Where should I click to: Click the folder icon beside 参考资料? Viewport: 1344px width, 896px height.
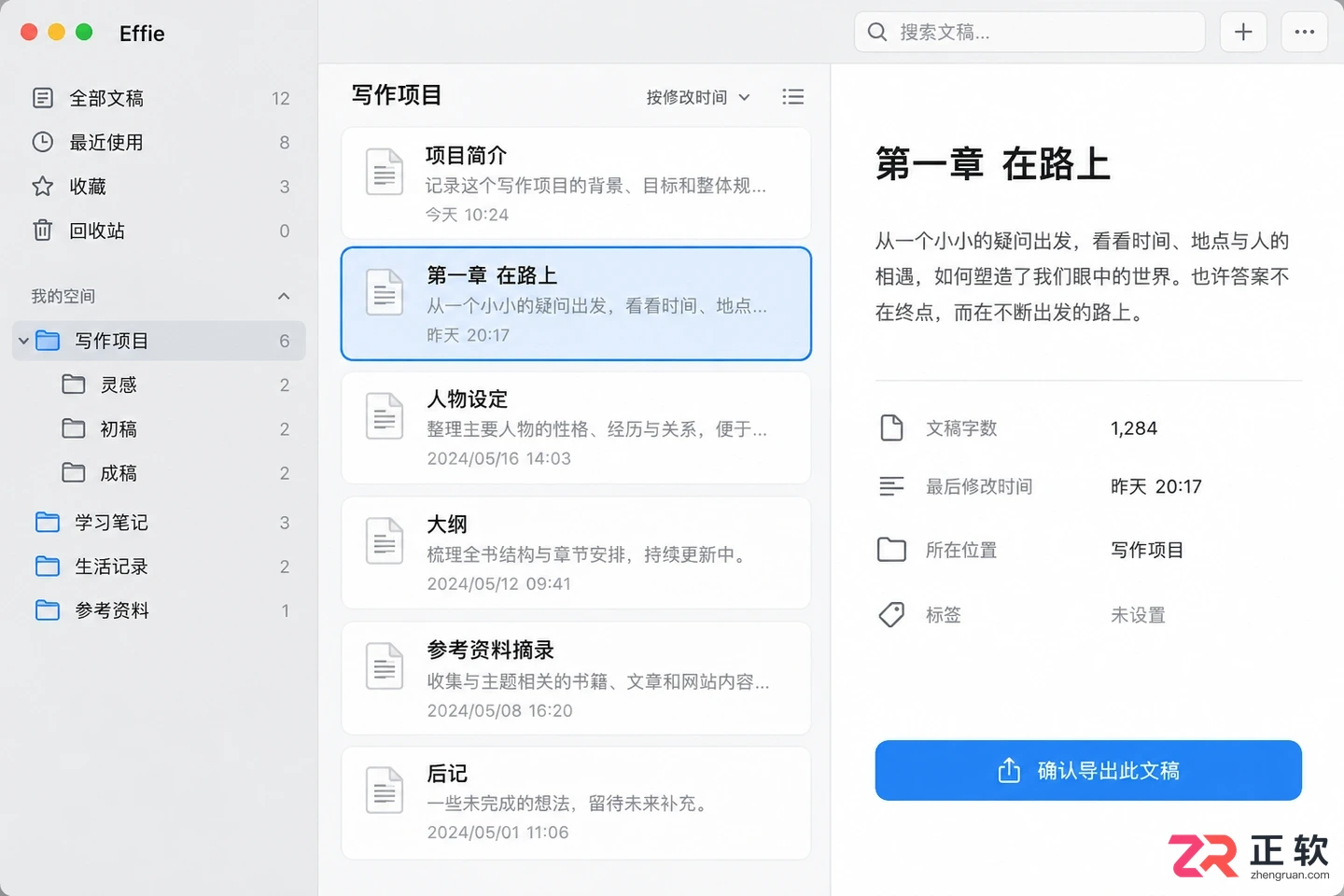coord(48,610)
